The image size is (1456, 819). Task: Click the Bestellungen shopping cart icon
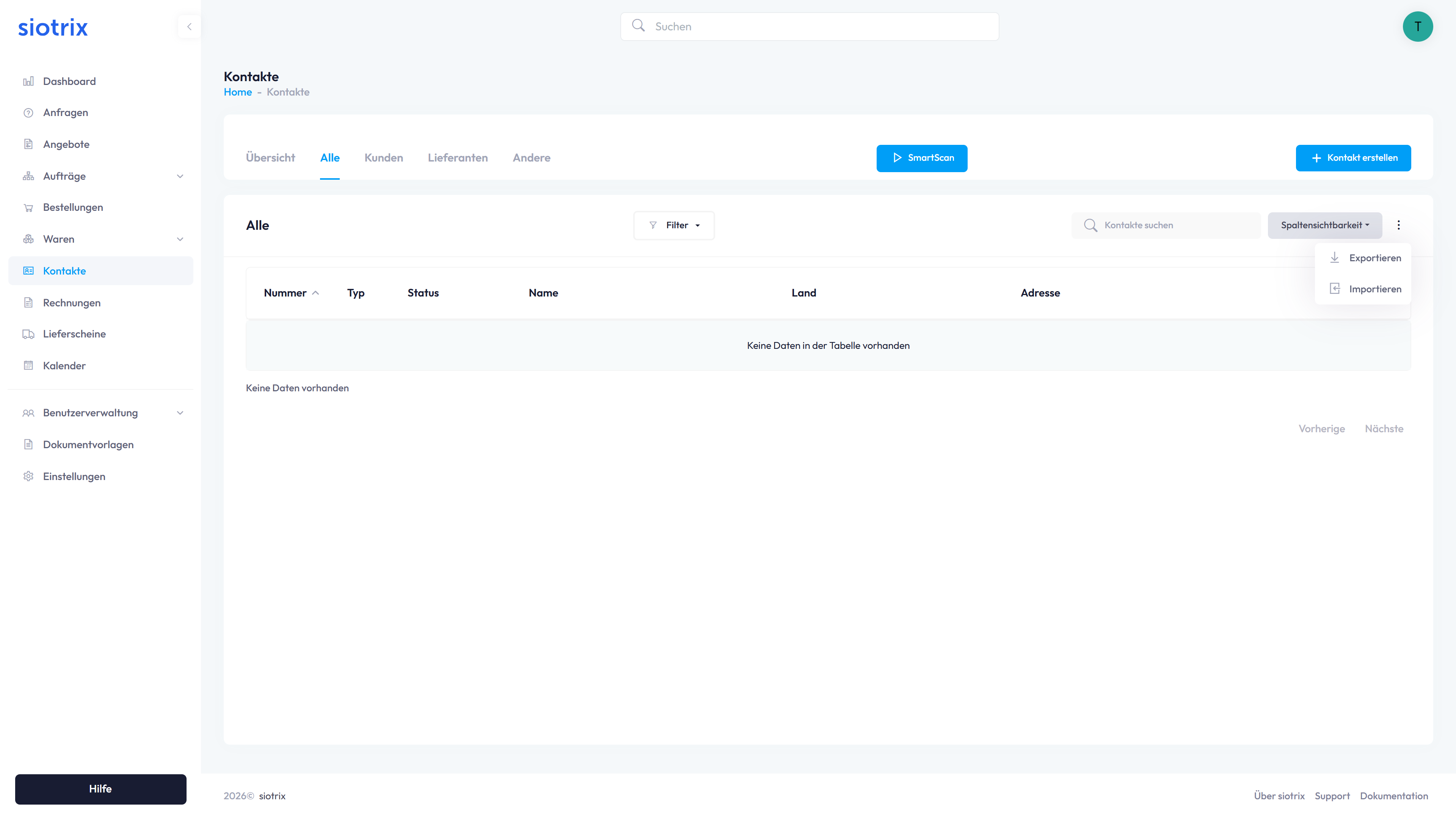(x=28, y=207)
